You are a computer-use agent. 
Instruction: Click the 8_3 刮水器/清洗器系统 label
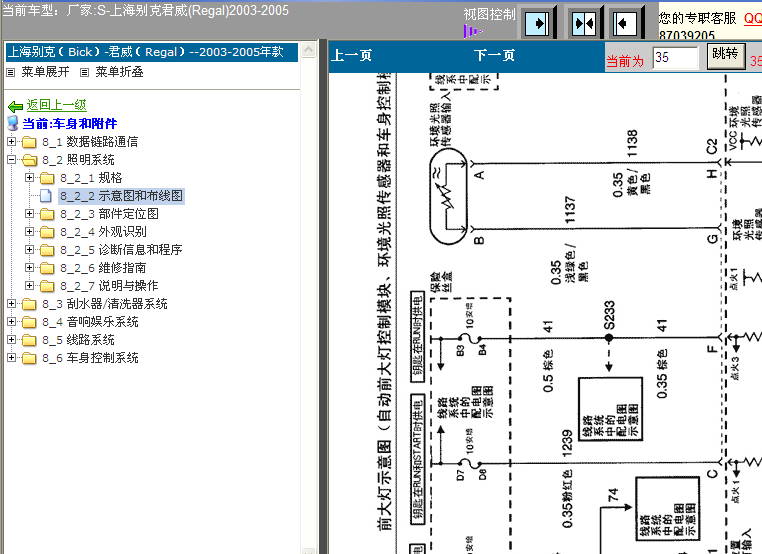click(x=104, y=304)
